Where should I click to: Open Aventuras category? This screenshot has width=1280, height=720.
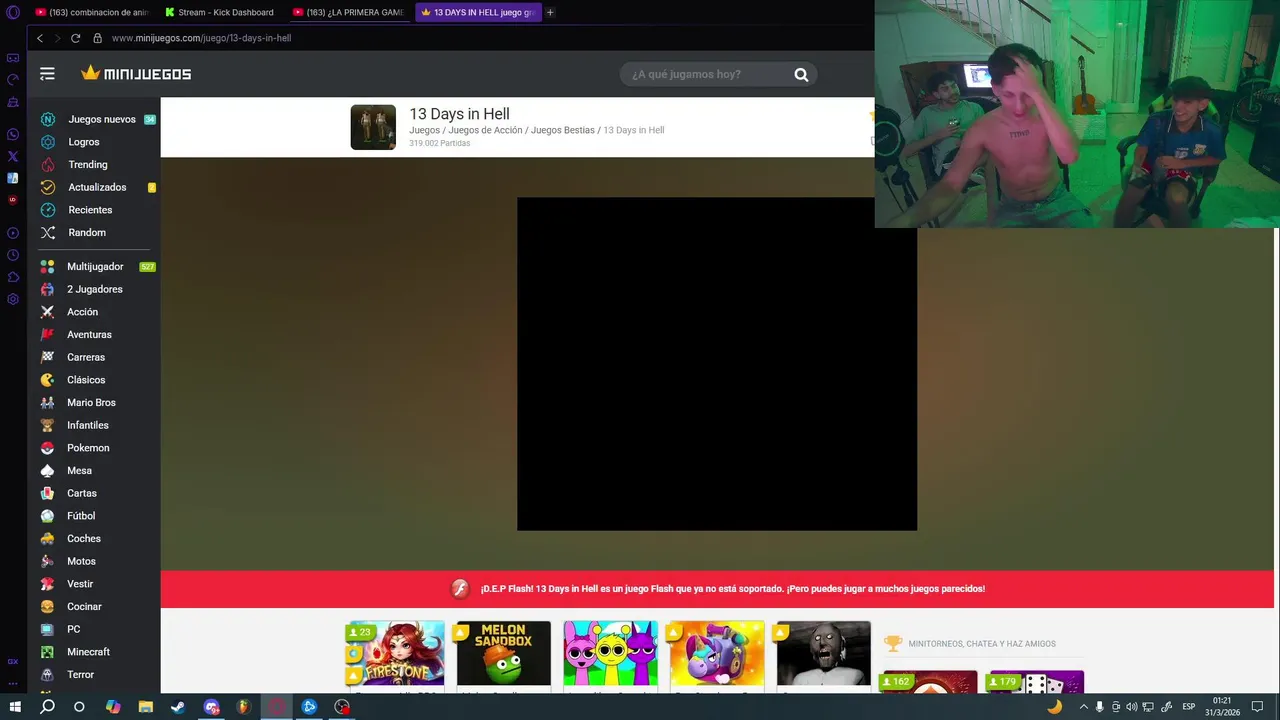click(89, 335)
